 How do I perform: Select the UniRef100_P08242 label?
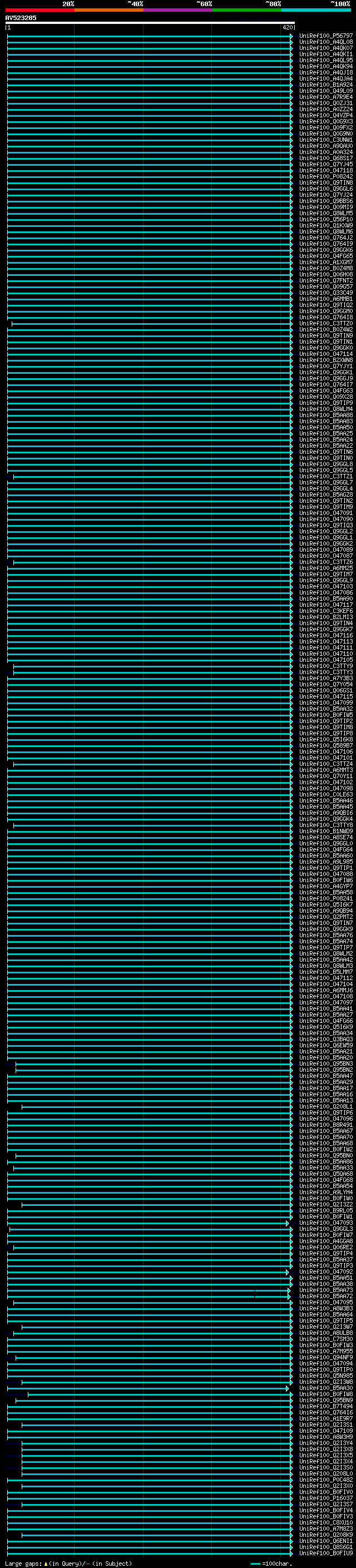(325, 176)
